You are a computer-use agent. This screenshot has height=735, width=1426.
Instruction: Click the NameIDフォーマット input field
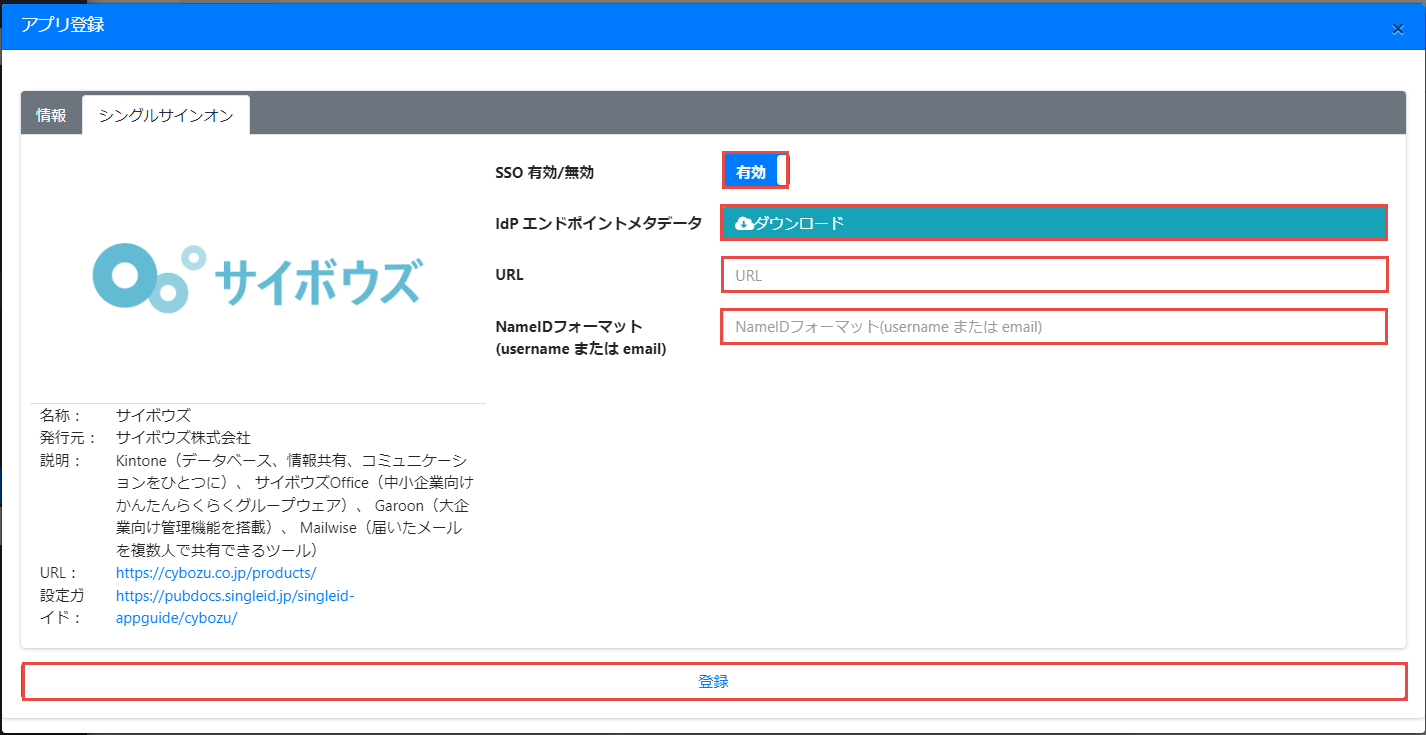(1054, 327)
